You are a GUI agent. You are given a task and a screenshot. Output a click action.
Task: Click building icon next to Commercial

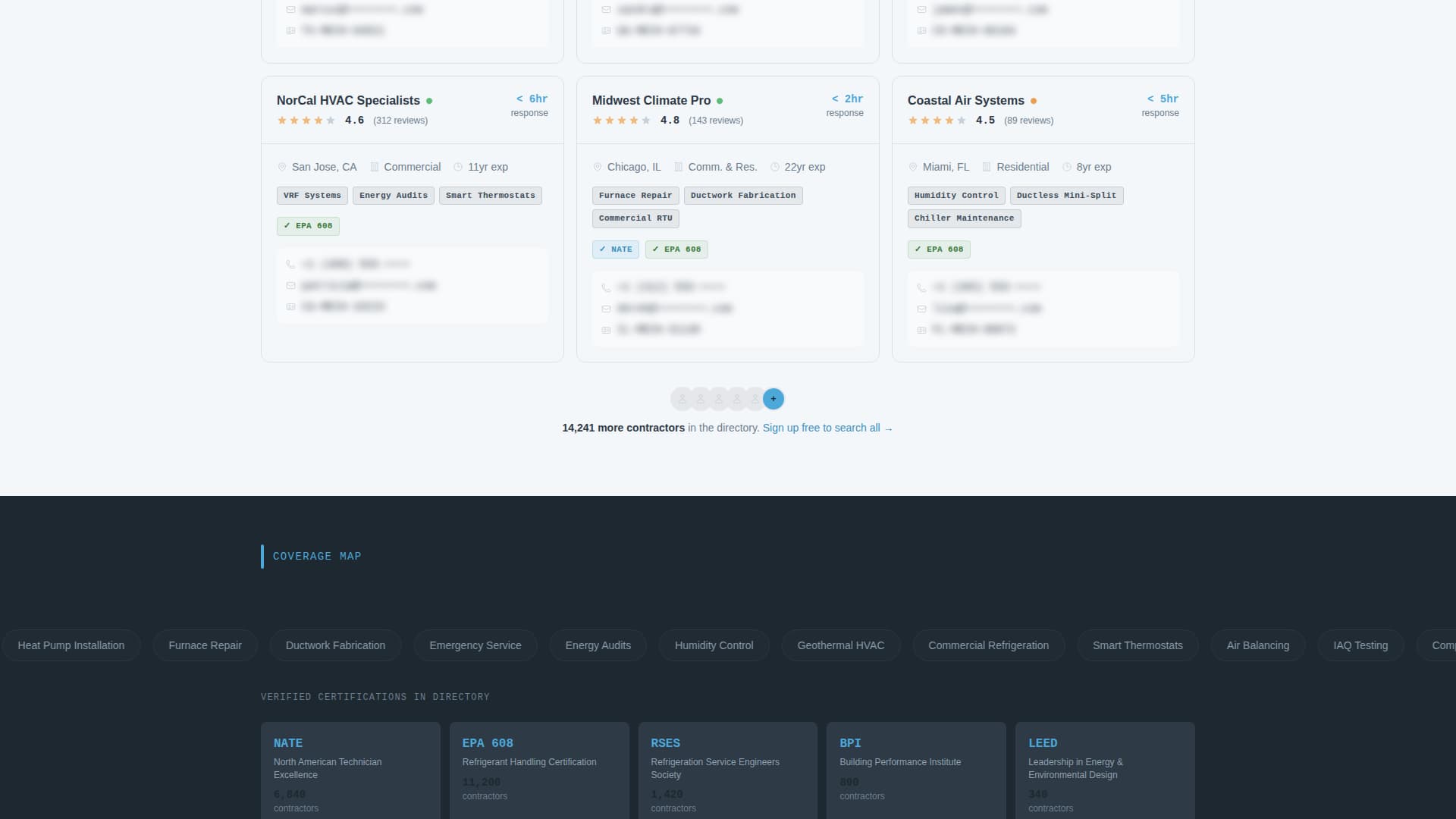(x=375, y=167)
